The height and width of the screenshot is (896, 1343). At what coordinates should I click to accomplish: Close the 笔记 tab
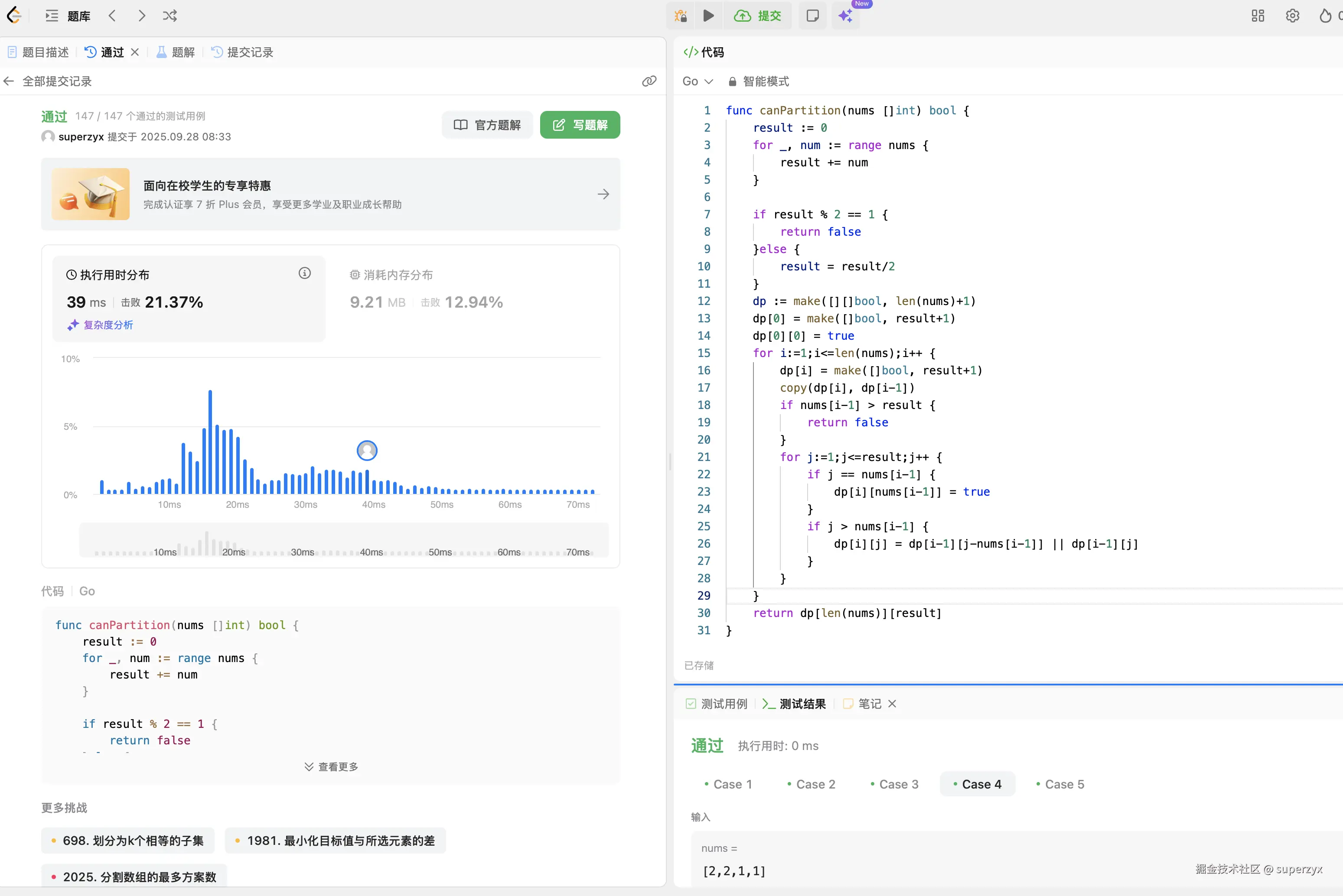pyautogui.click(x=892, y=704)
